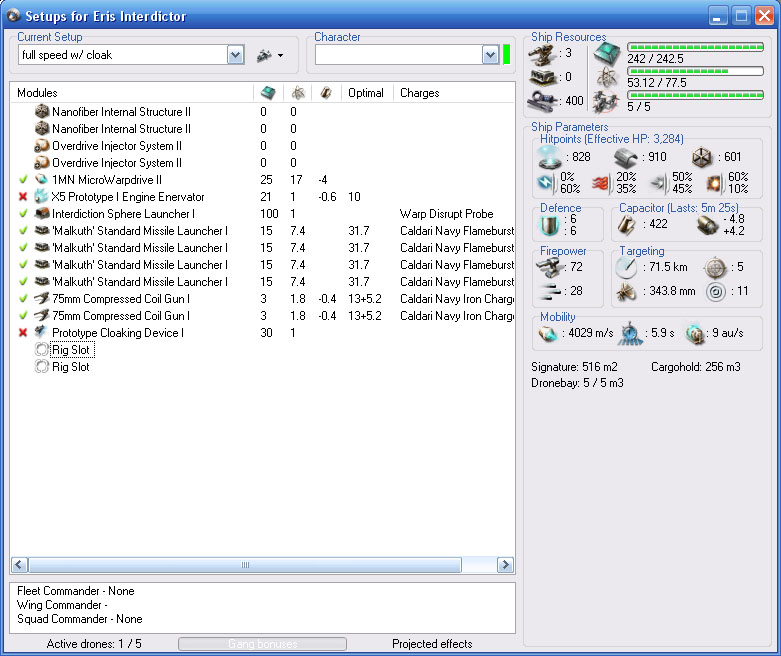781x656 pixels.
Task: Click the warp speed icon
Action: [694, 334]
